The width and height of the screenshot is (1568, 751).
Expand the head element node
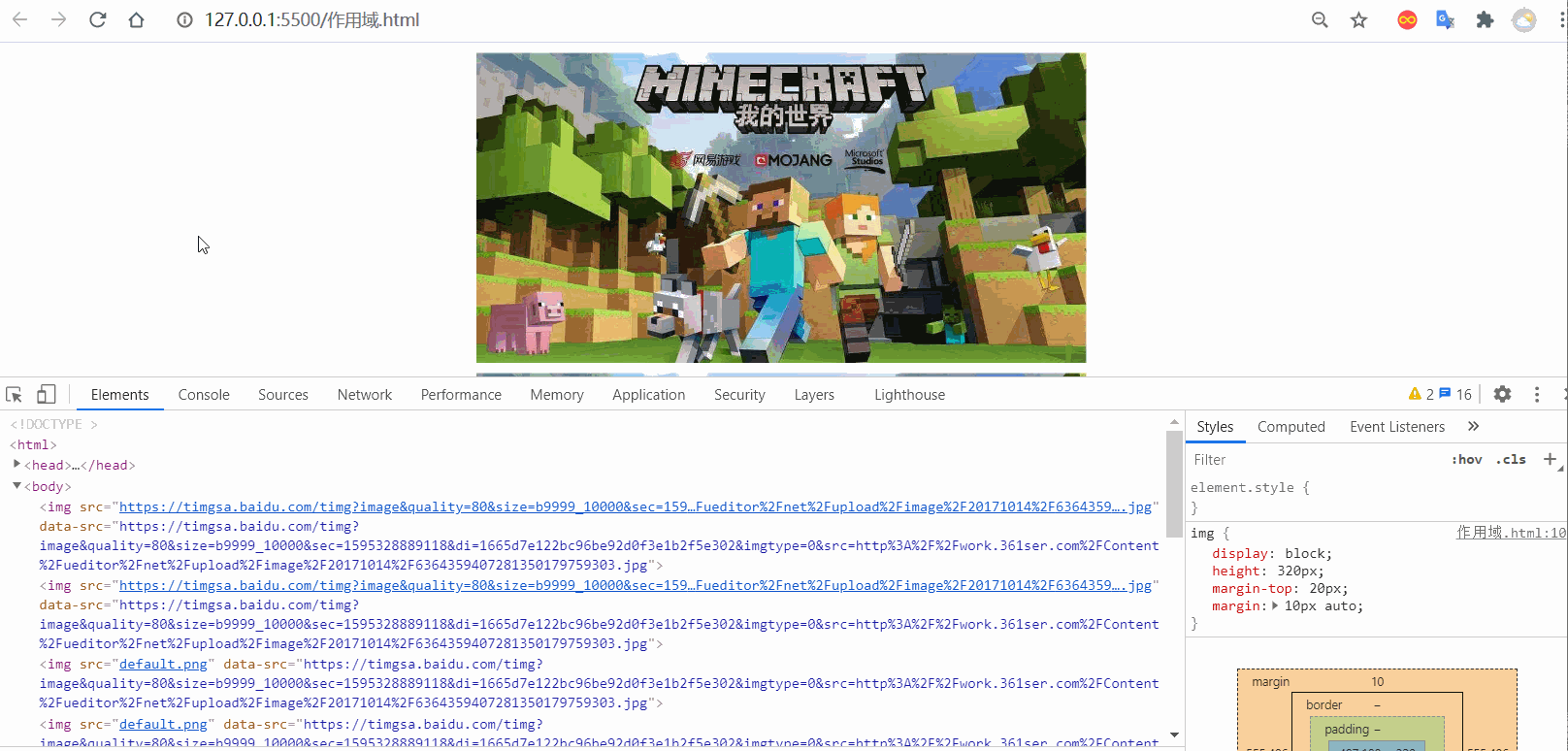point(16,465)
